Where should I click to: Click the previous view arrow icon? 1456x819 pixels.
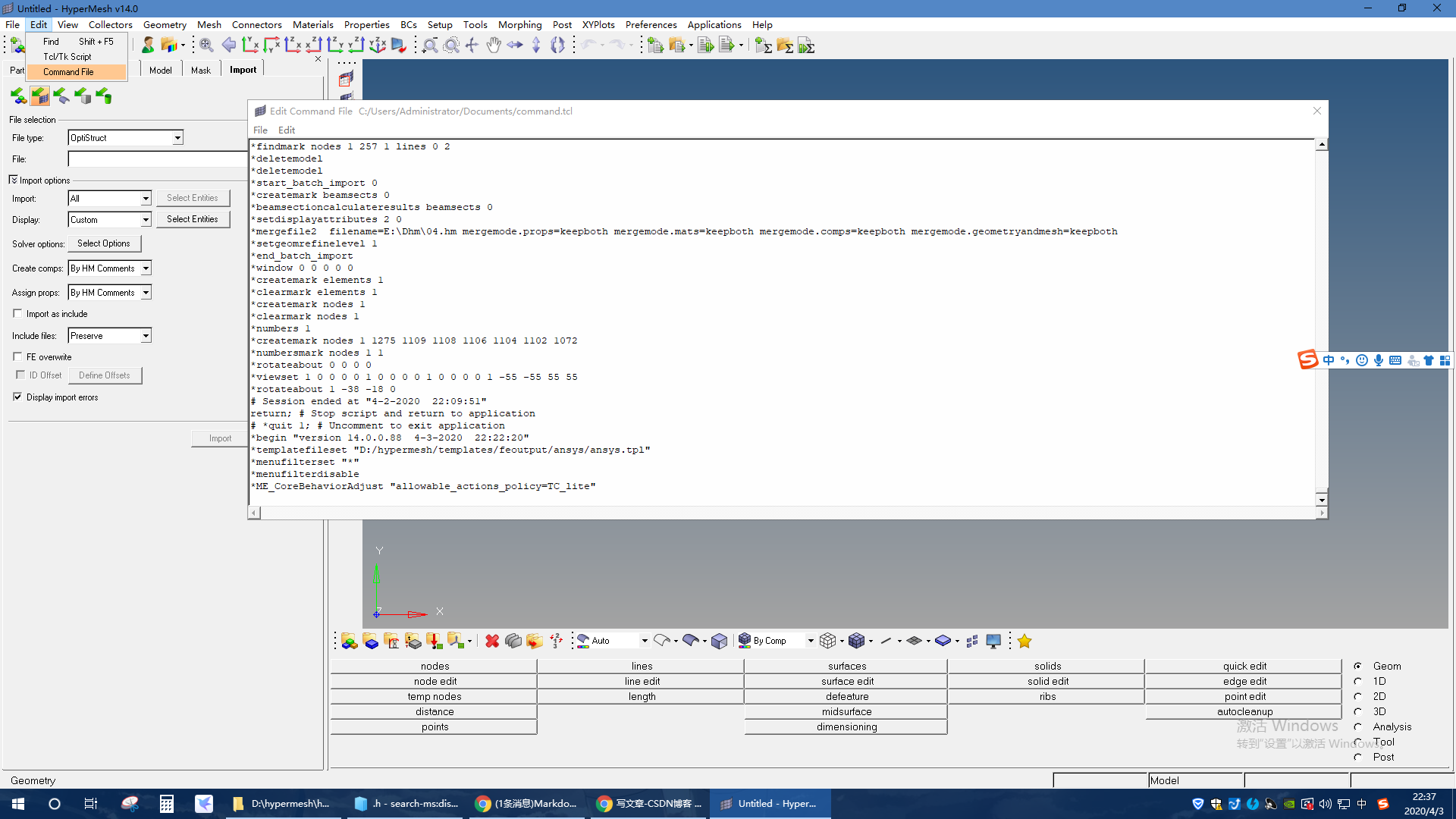click(x=228, y=45)
